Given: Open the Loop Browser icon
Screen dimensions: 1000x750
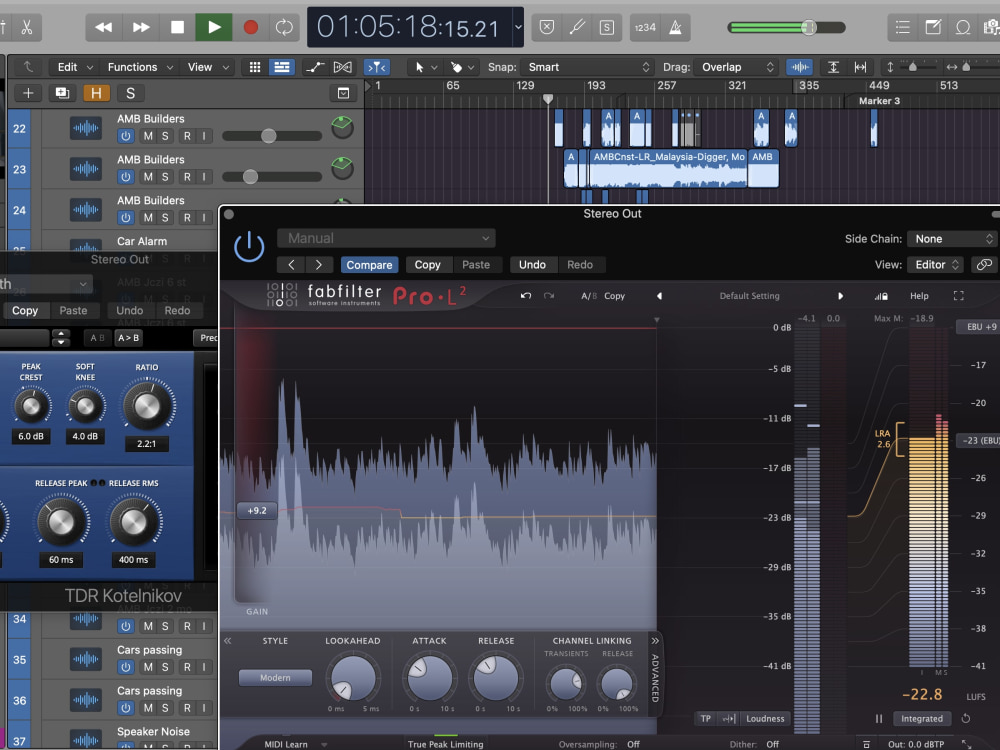Looking at the screenshot, I should pos(963,27).
